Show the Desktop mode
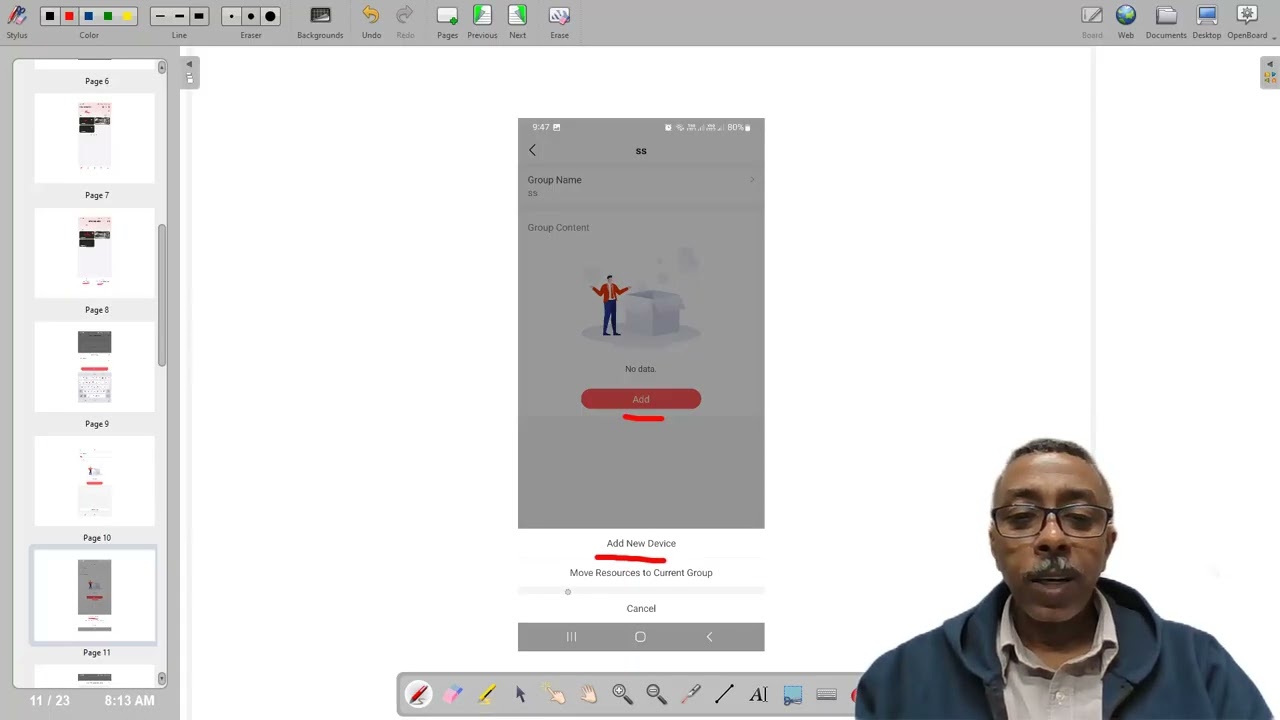The height and width of the screenshot is (720, 1280). 1207,21
